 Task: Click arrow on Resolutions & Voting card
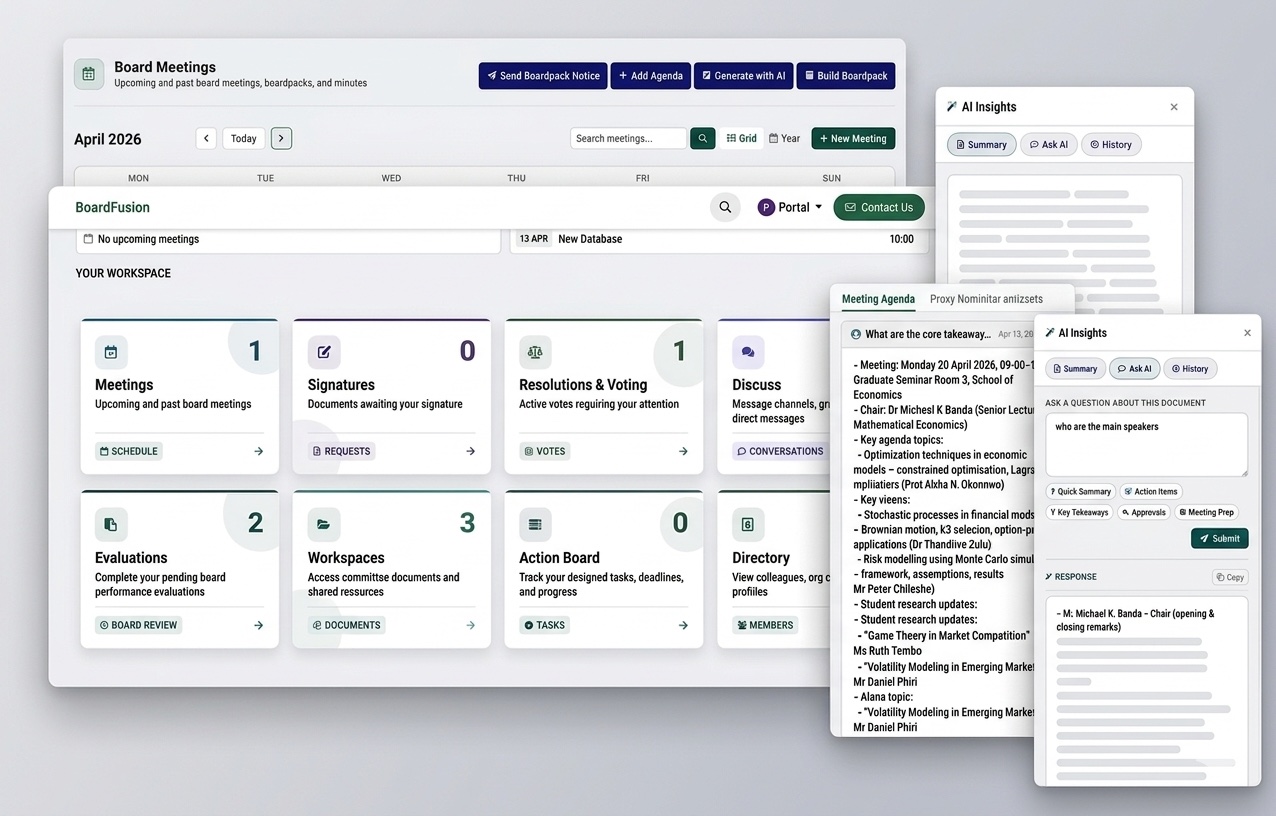pyautogui.click(x=683, y=451)
